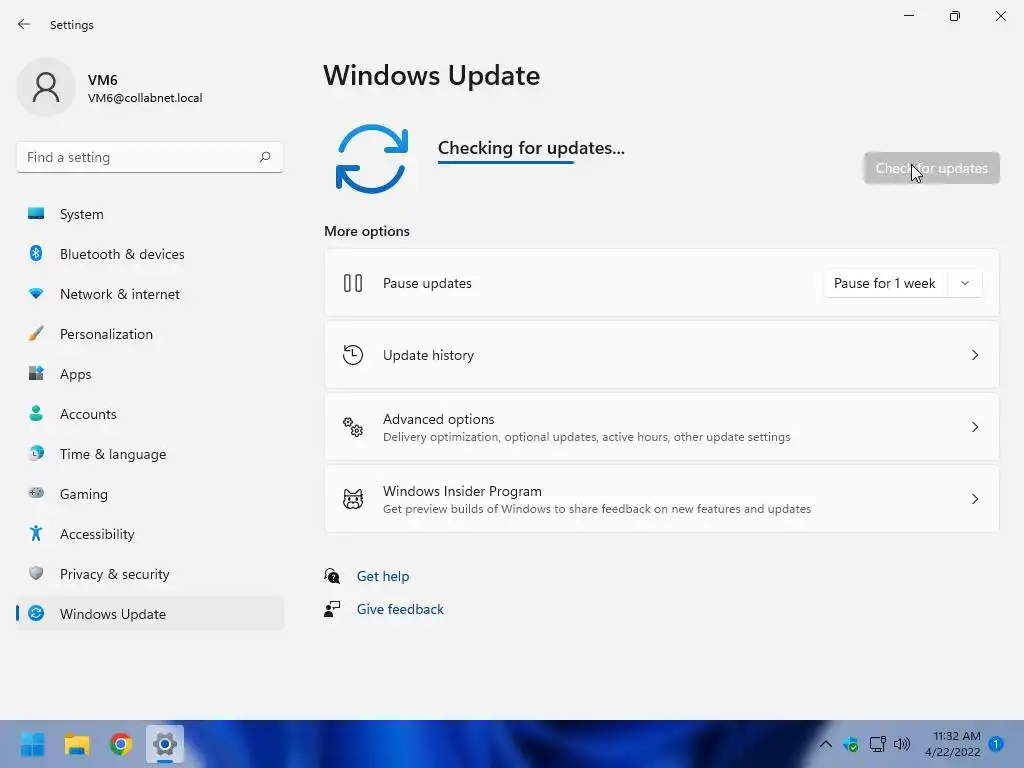1024x768 pixels.
Task: Click the clock icon beside Update history
Action: tap(353, 355)
